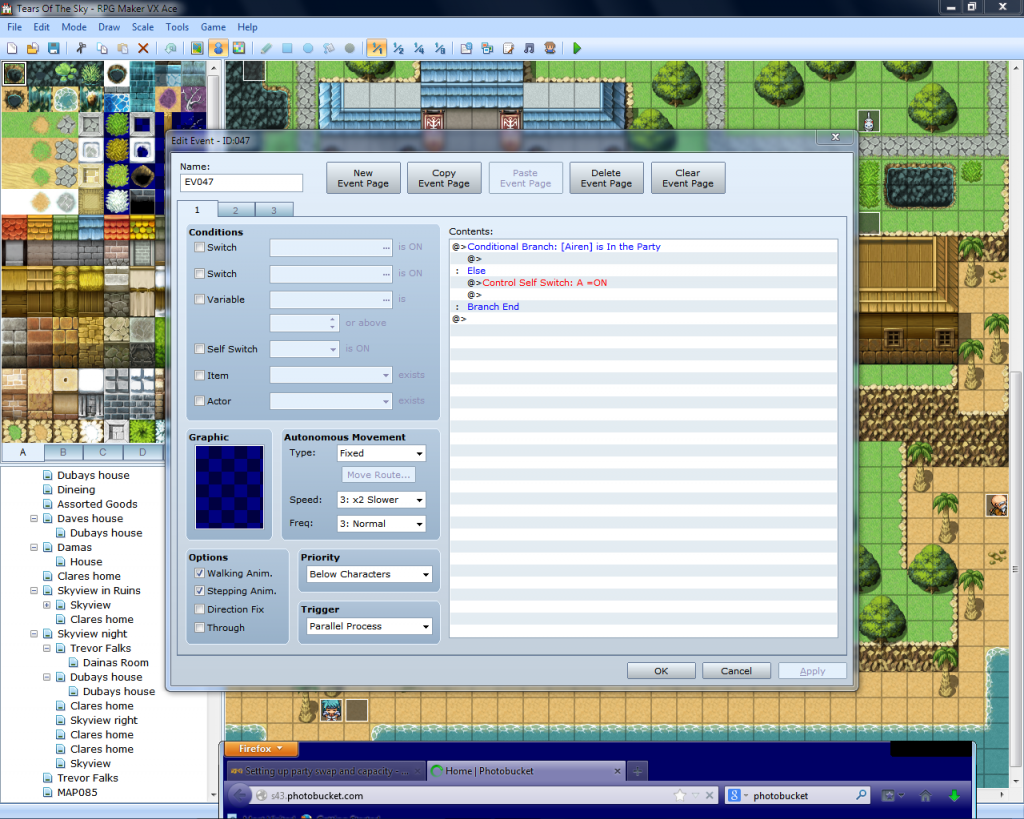
Task: Click the Playtest green arrow icon
Action: (577, 48)
